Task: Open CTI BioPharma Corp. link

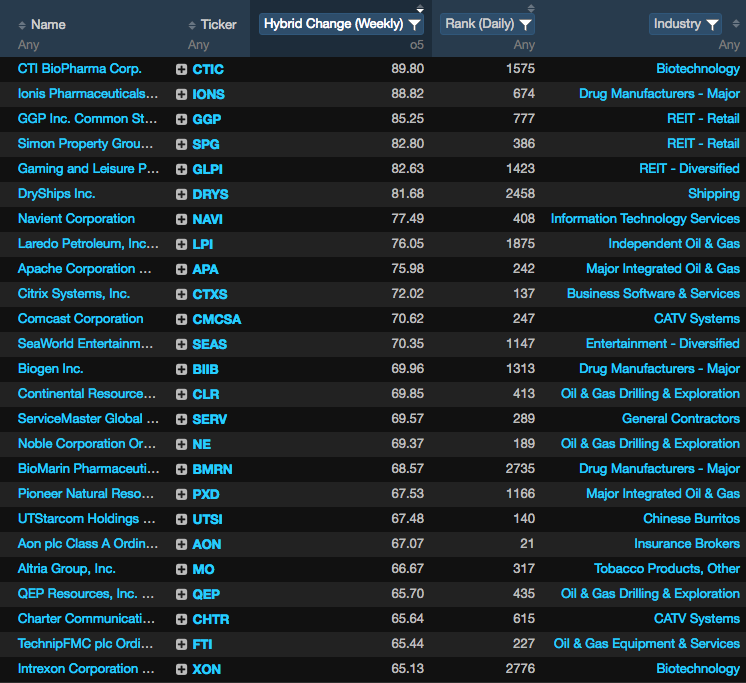Action: point(79,69)
